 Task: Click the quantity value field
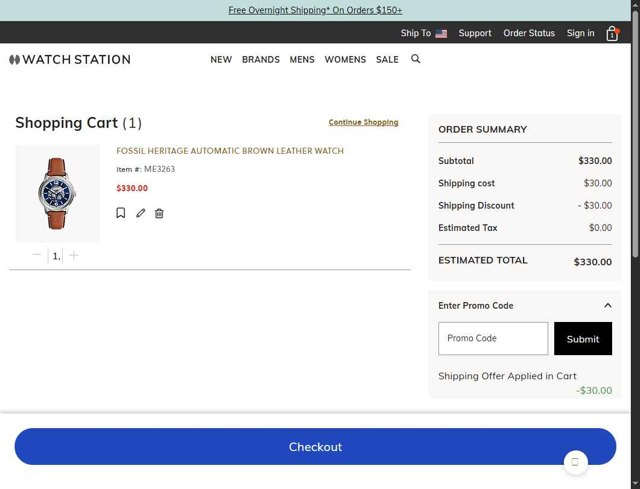tap(56, 256)
